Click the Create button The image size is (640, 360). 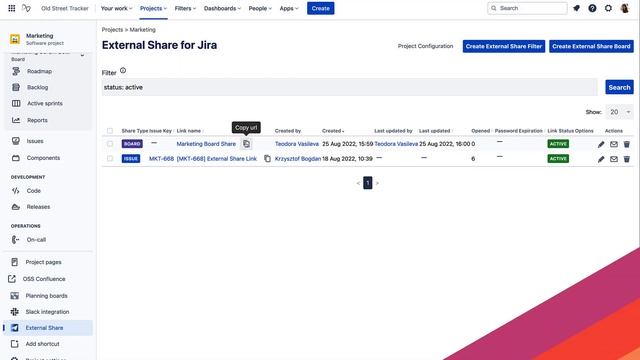[x=320, y=8]
